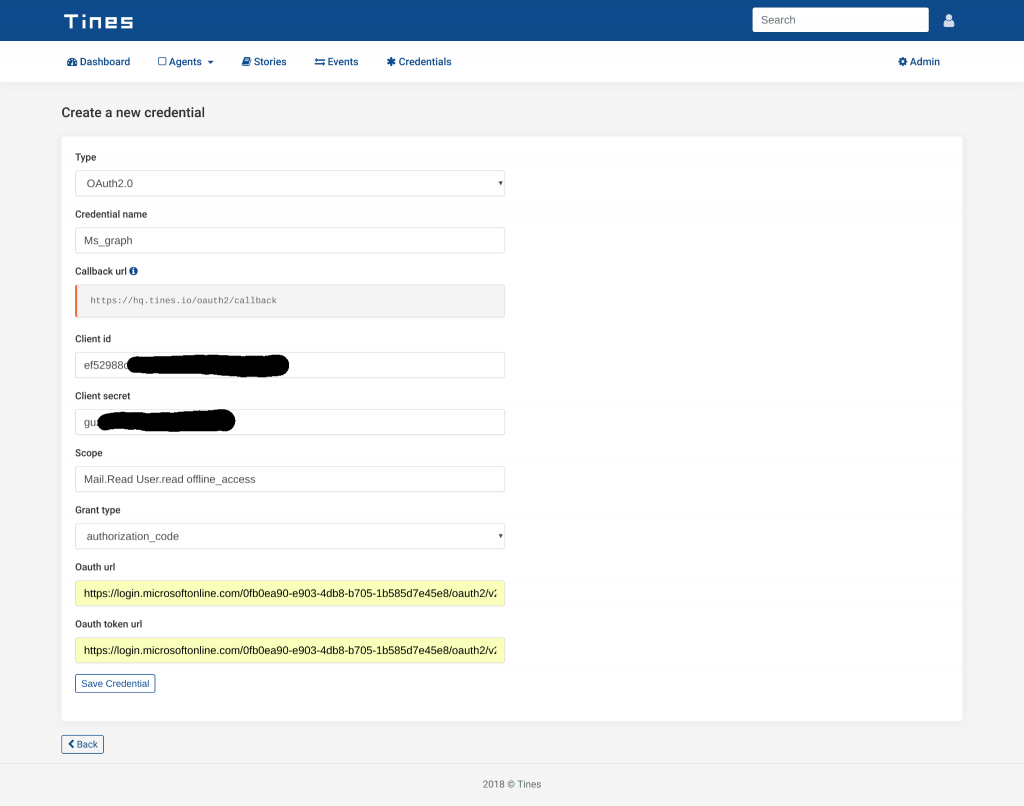
Task: Click the Admin gear icon
Action: [x=903, y=62]
